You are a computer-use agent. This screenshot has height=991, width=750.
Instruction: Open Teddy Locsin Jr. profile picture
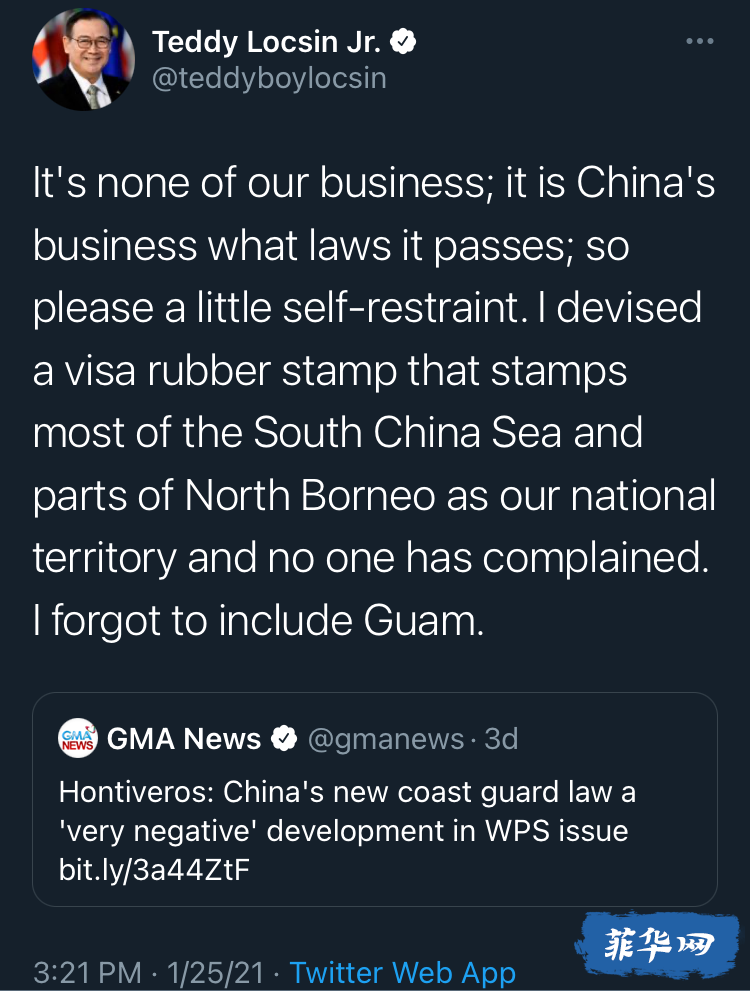coord(83,59)
